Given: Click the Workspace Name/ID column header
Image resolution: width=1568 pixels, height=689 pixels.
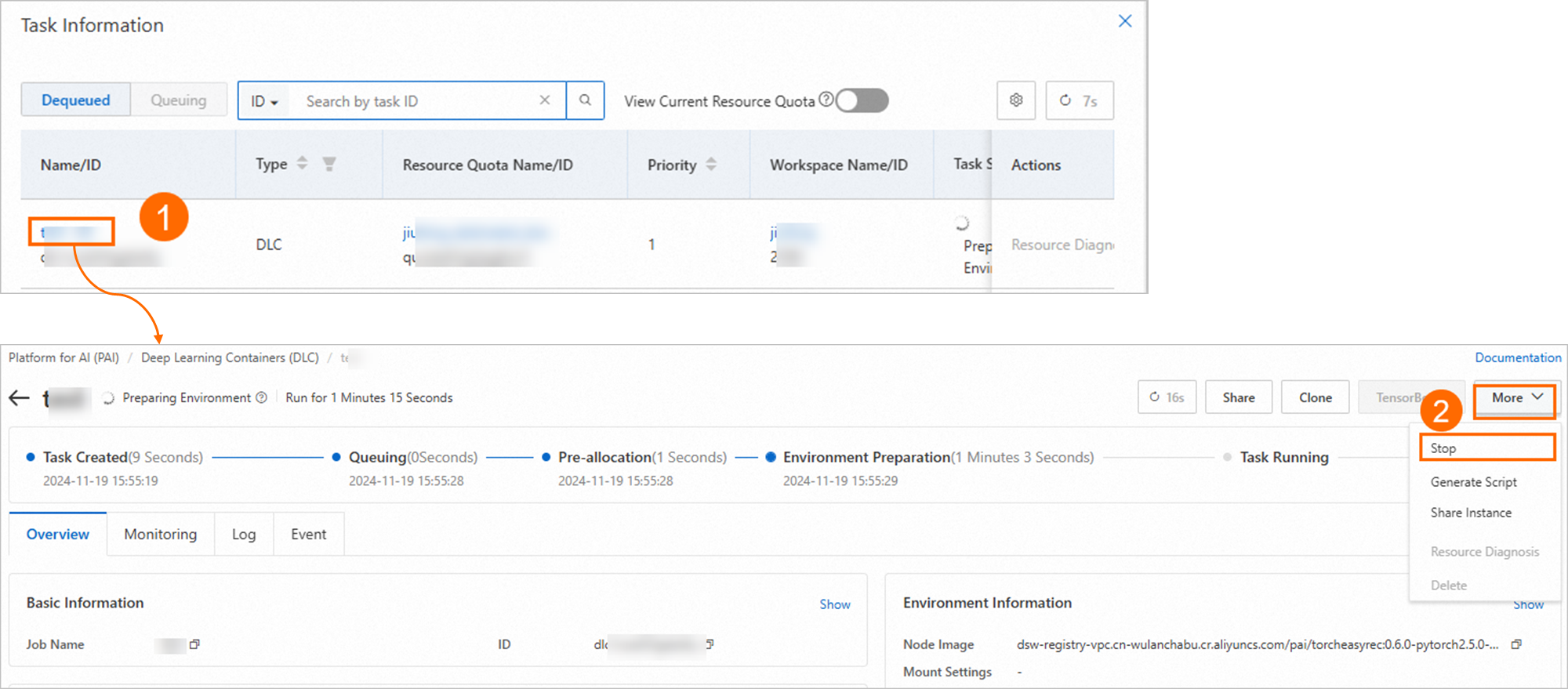Looking at the screenshot, I should click(839, 165).
